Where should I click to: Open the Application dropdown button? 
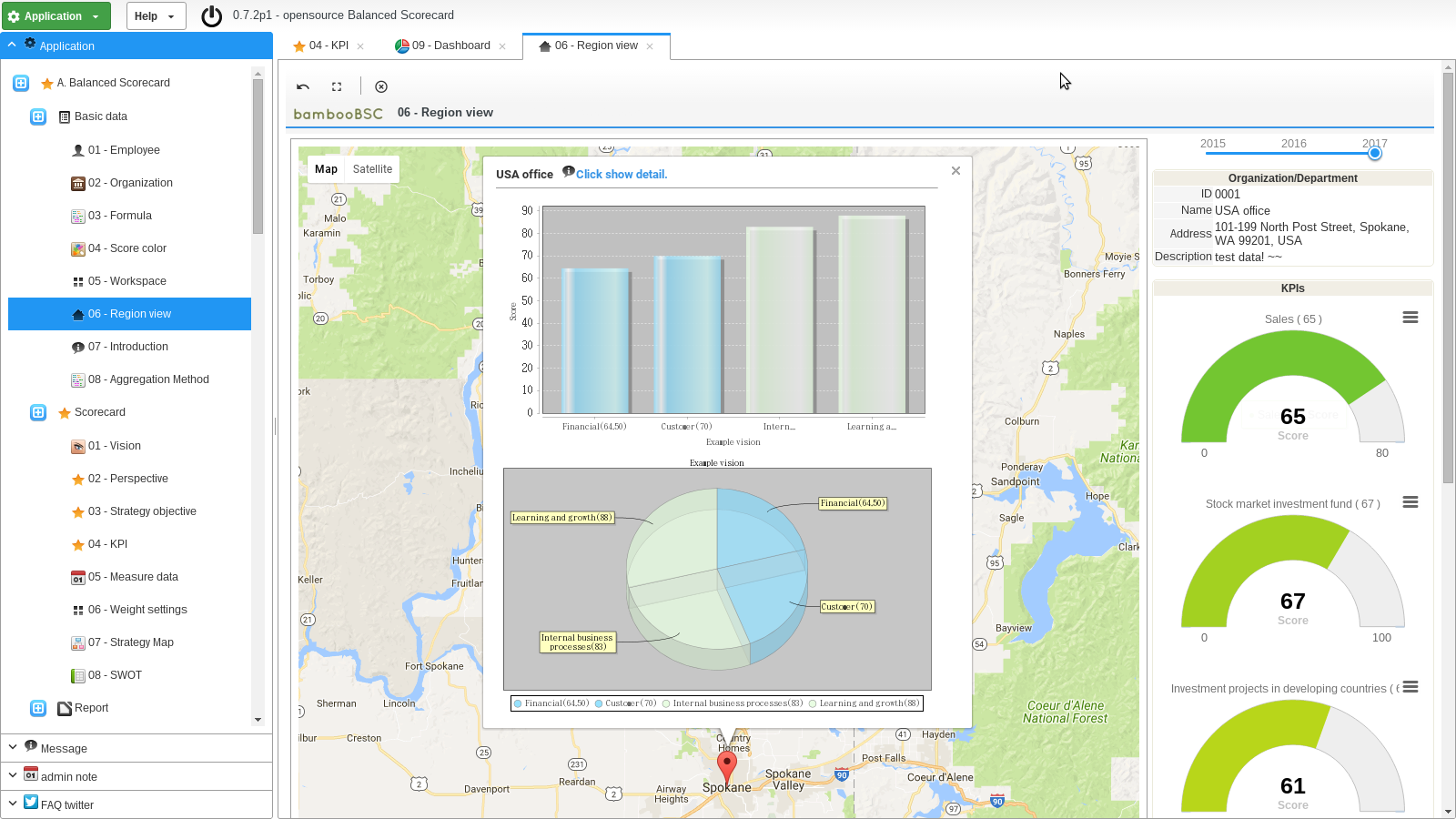56,16
